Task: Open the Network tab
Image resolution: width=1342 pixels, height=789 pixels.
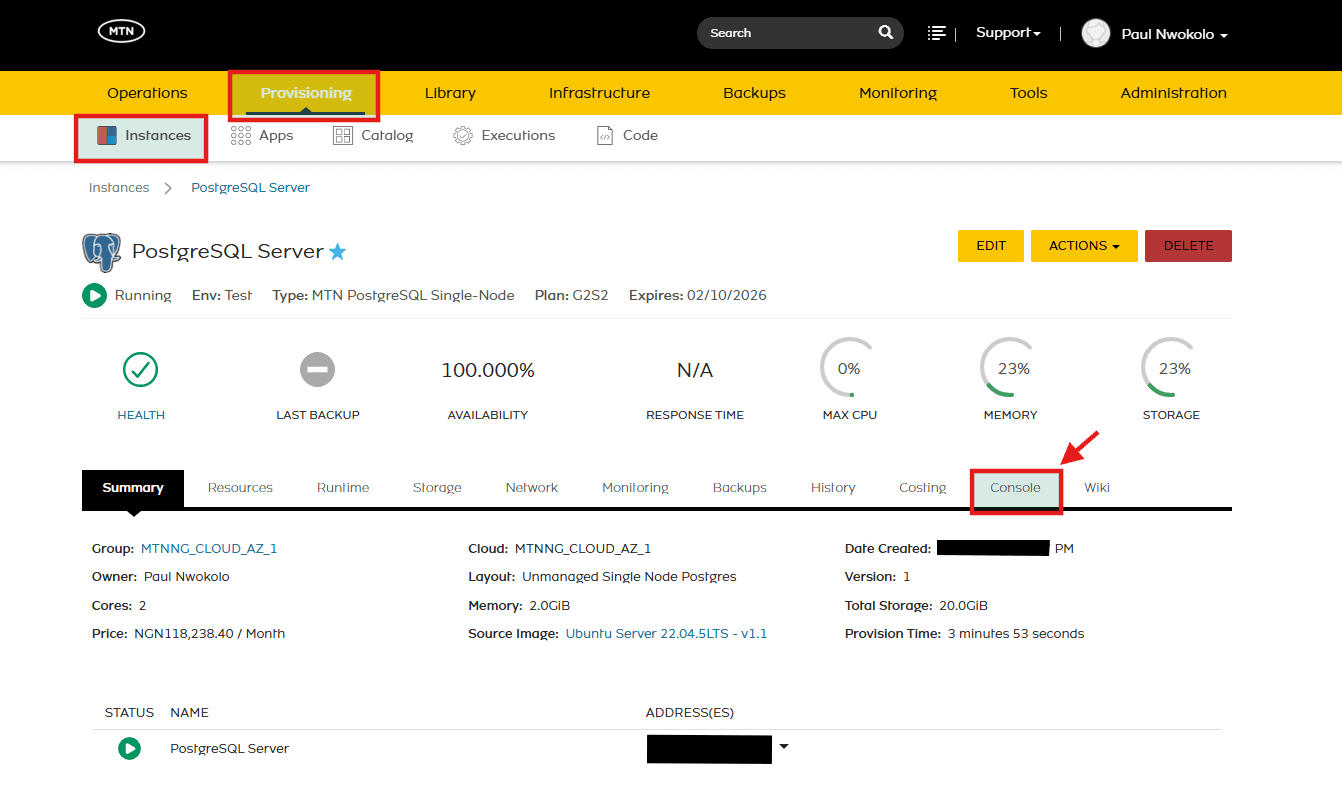Action: pyautogui.click(x=532, y=488)
